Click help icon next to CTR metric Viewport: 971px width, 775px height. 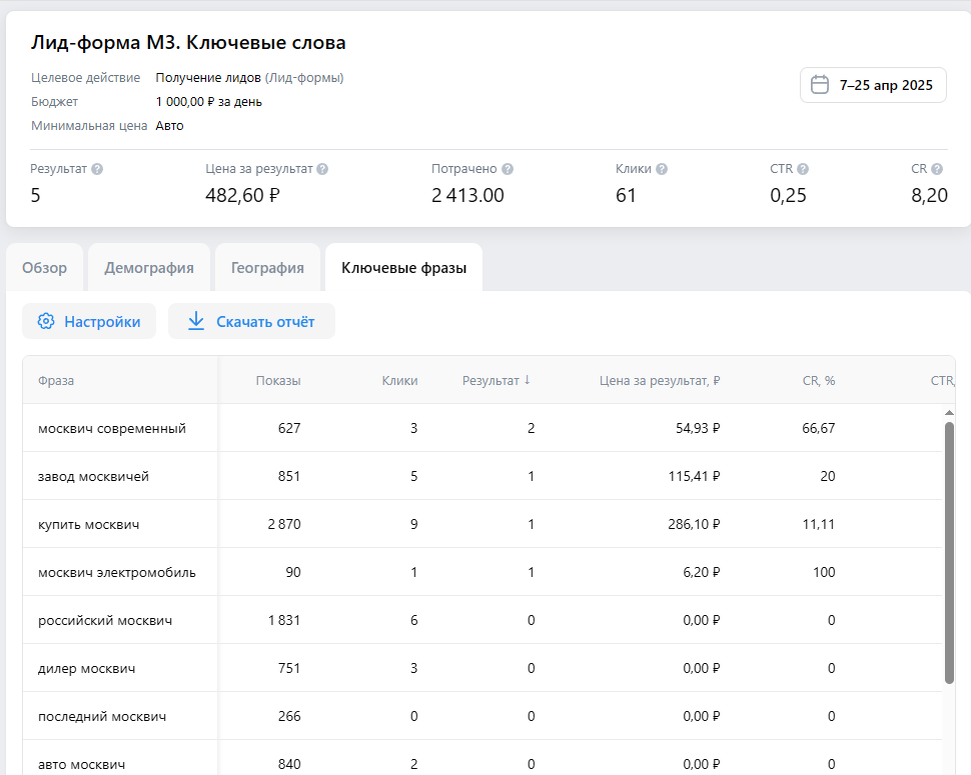coord(803,169)
